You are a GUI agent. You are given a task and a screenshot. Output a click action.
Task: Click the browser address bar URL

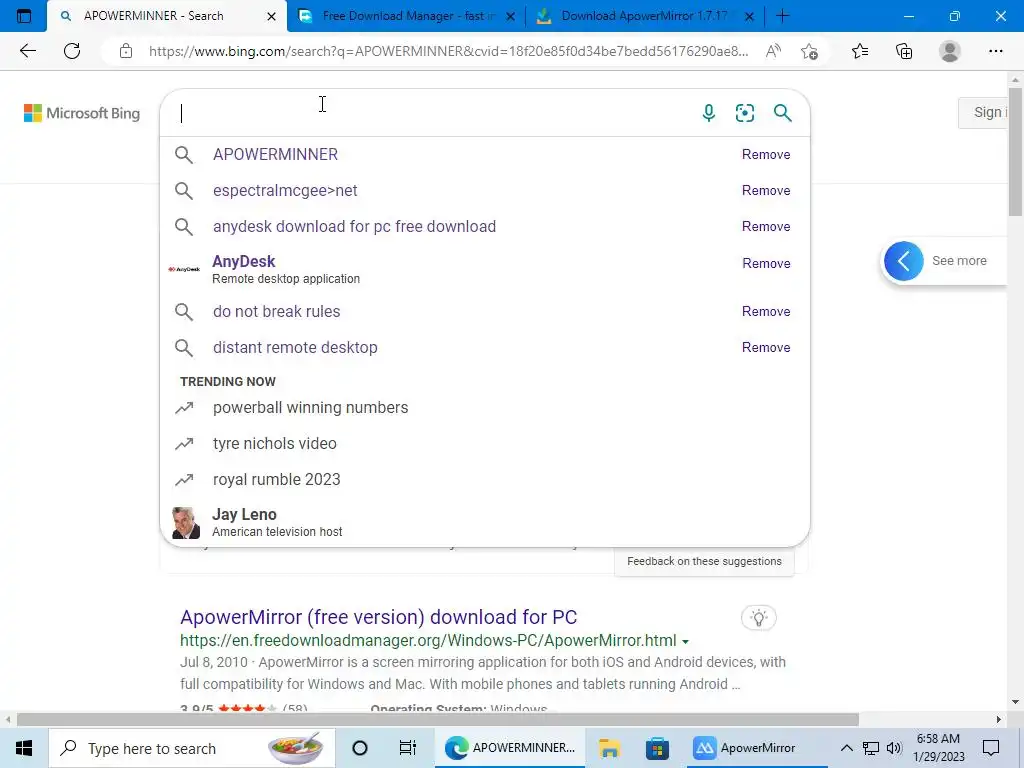pos(449,51)
